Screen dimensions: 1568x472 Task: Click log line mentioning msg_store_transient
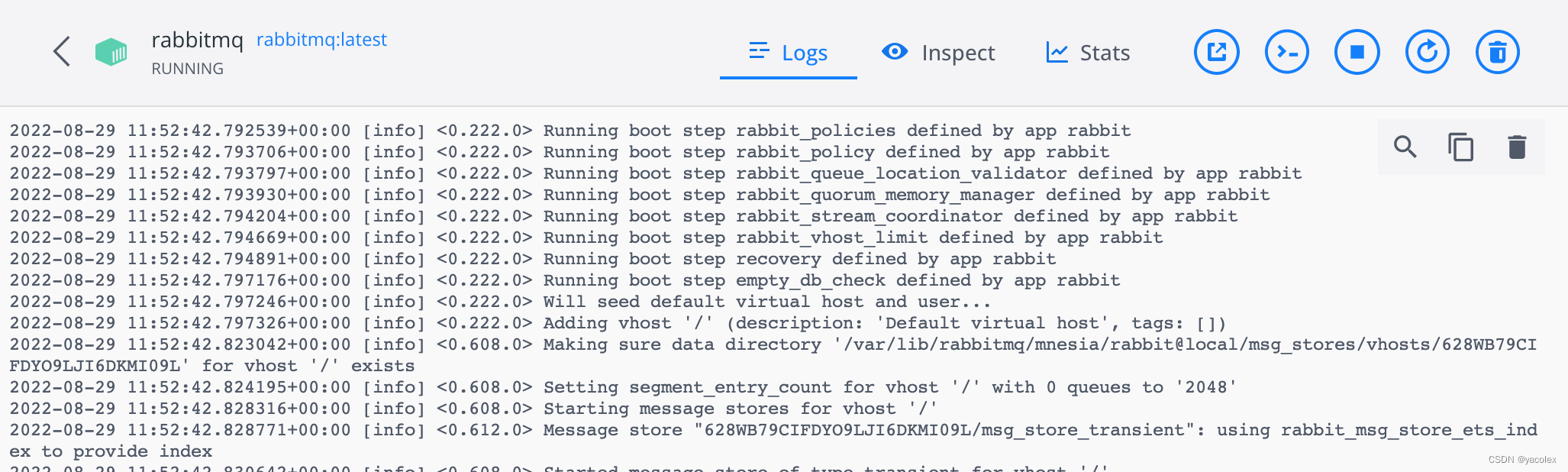[773, 441]
